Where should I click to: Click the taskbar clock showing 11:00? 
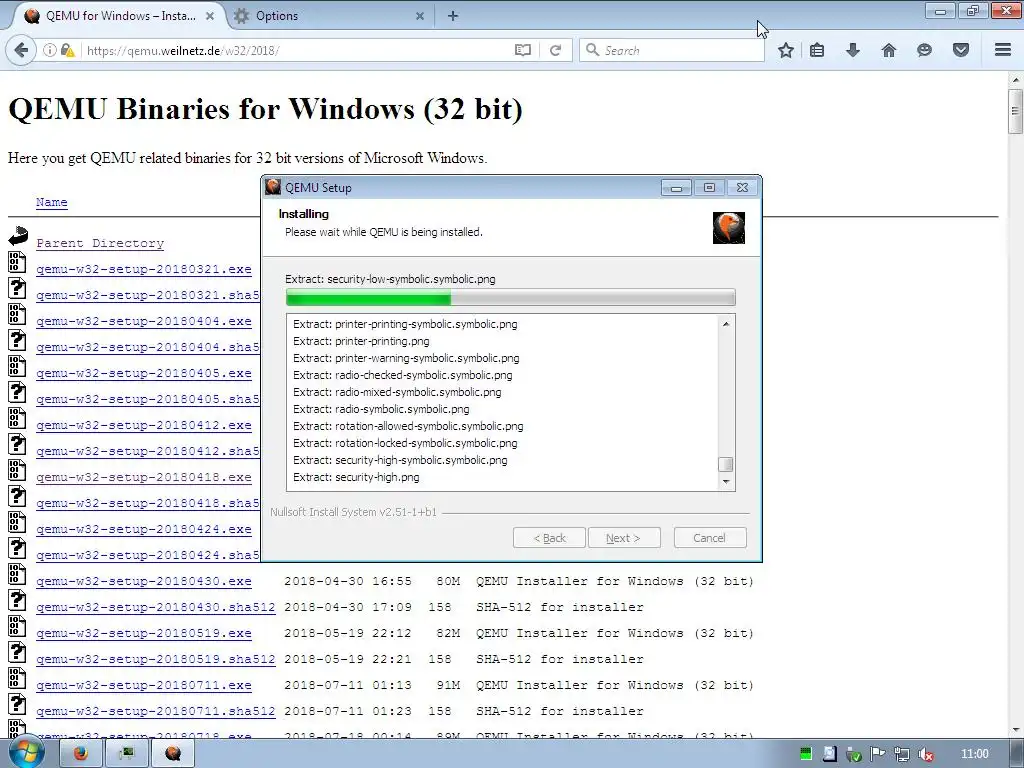coord(974,754)
